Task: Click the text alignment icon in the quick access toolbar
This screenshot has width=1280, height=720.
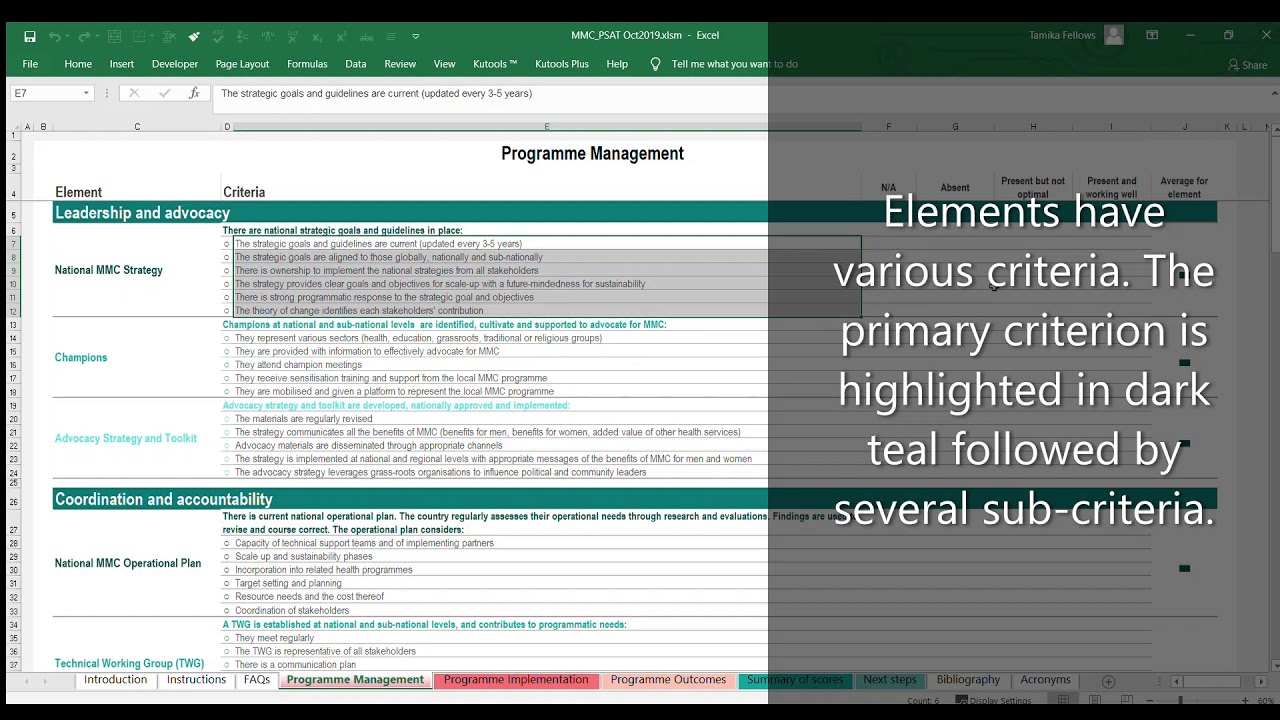Action: [390, 37]
